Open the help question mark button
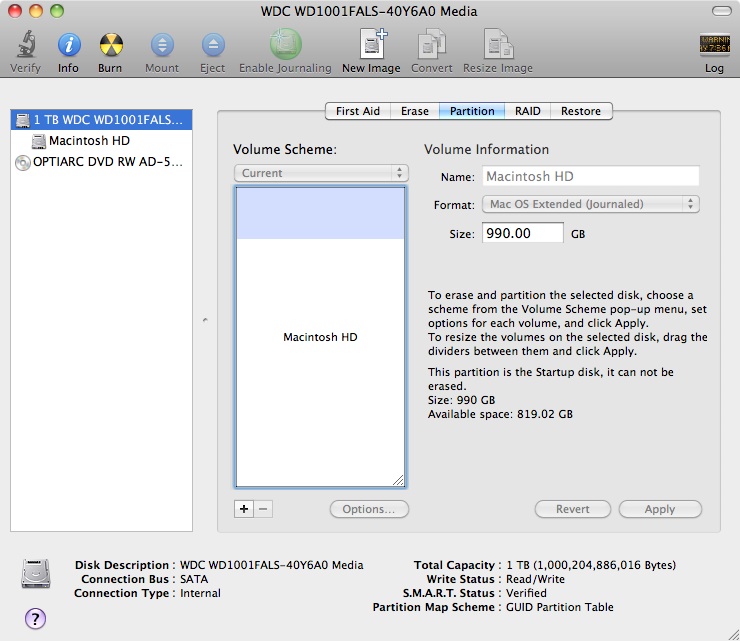 point(35,618)
